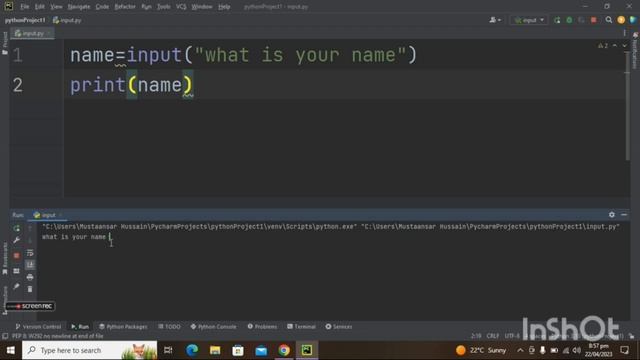640x360 pixels.
Task: Open editor tabs options menu
Action: (624, 33)
